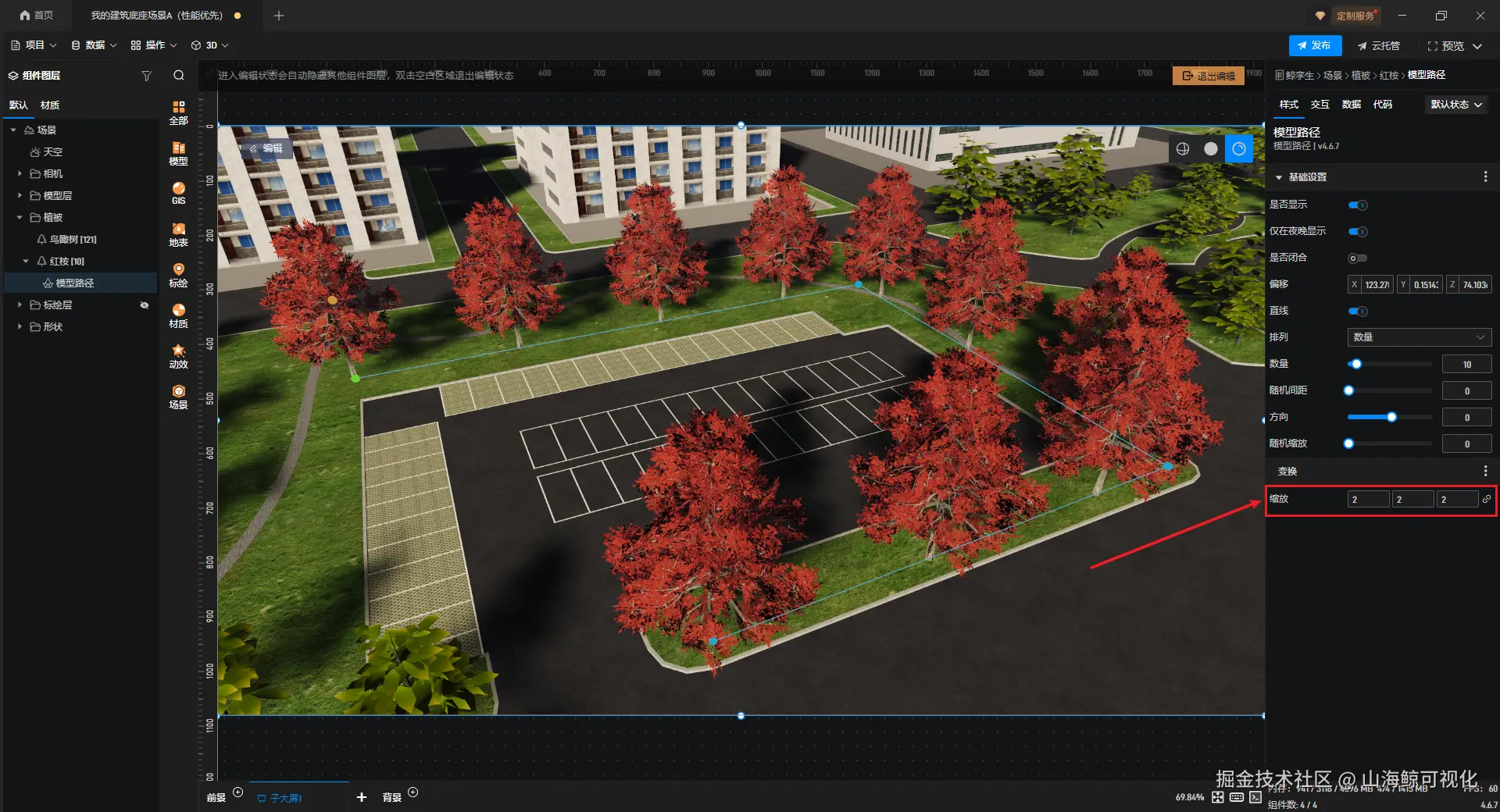This screenshot has height=812, width=1500.
Task: Go to 首页 home tab
Action: 37,16
